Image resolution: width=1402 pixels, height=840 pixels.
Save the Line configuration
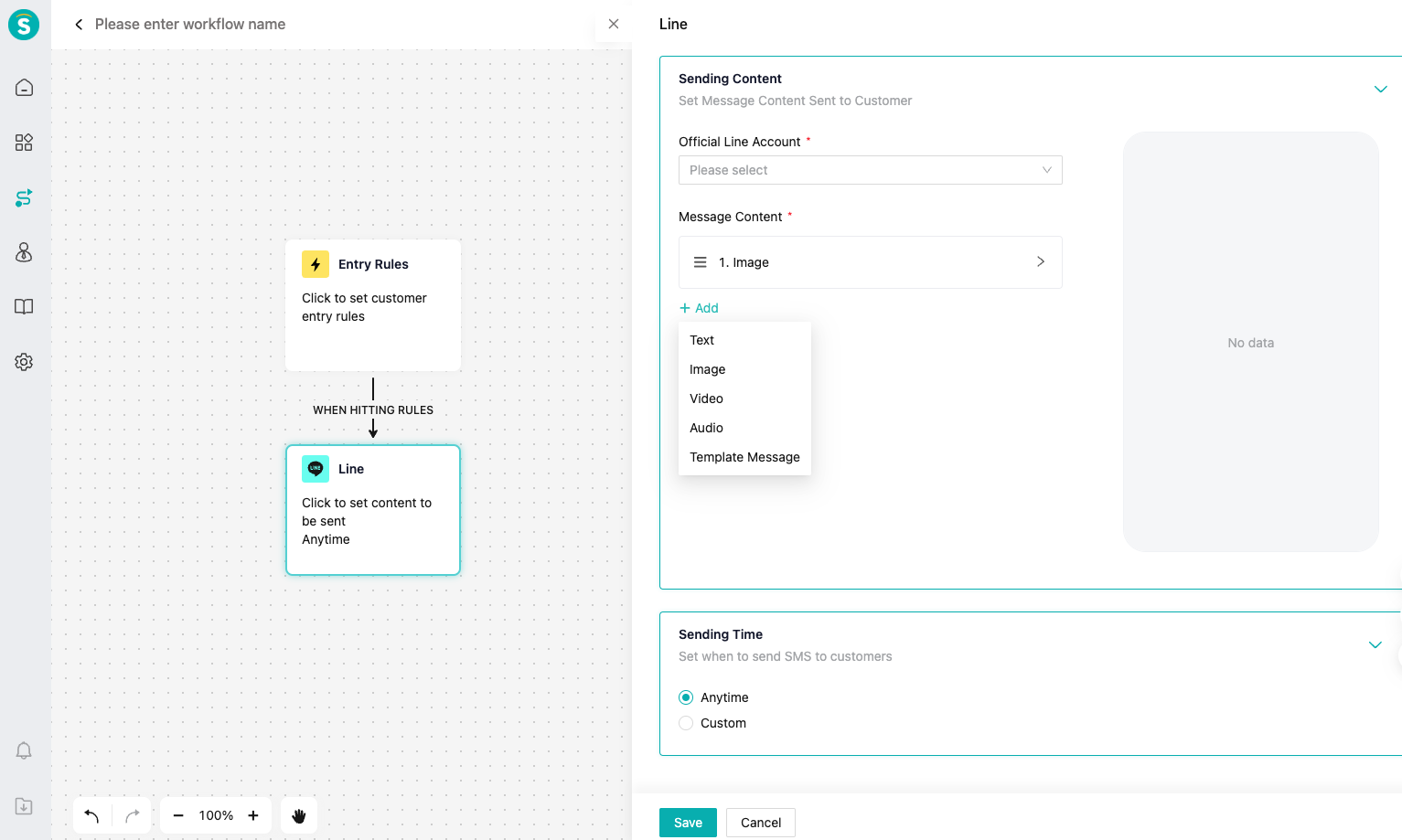(x=688, y=823)
